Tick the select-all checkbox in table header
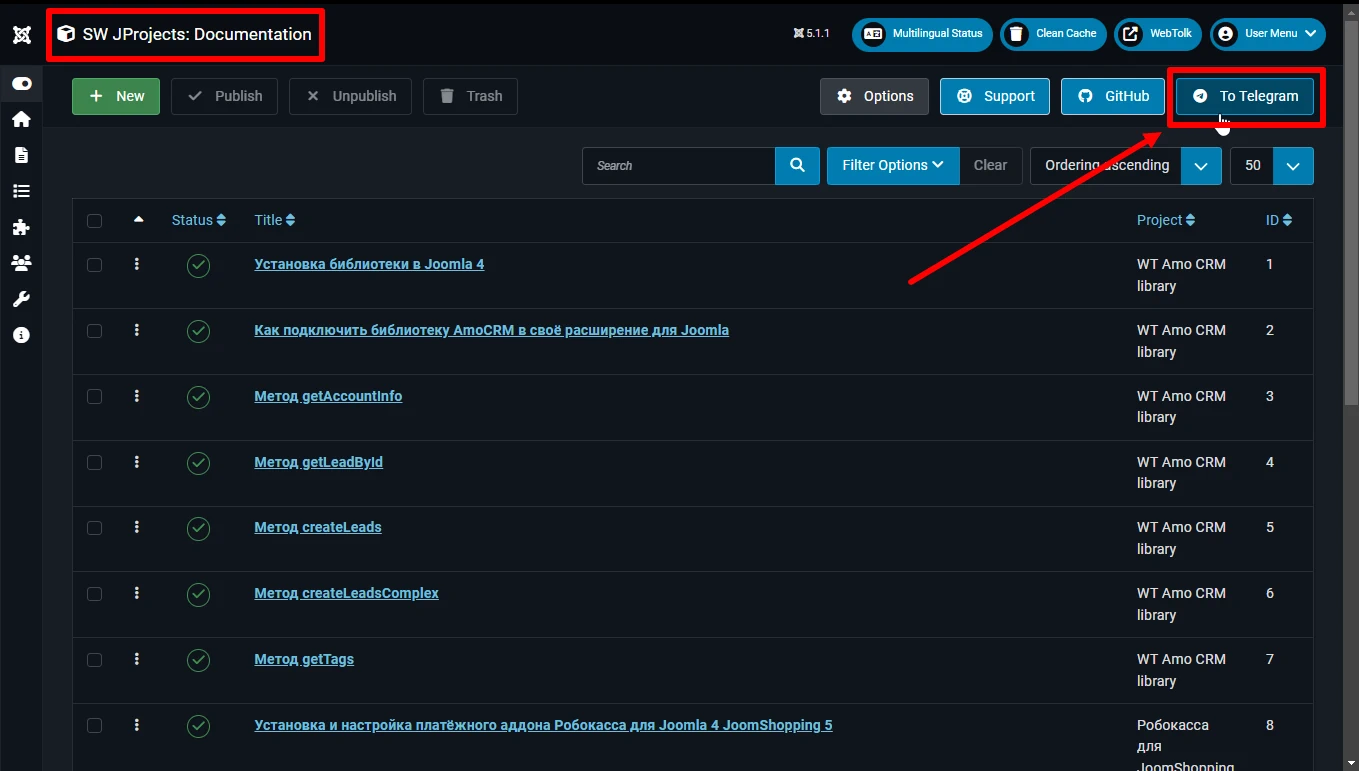This screenshot has width=1359, height=771. (x=94, y=221)
